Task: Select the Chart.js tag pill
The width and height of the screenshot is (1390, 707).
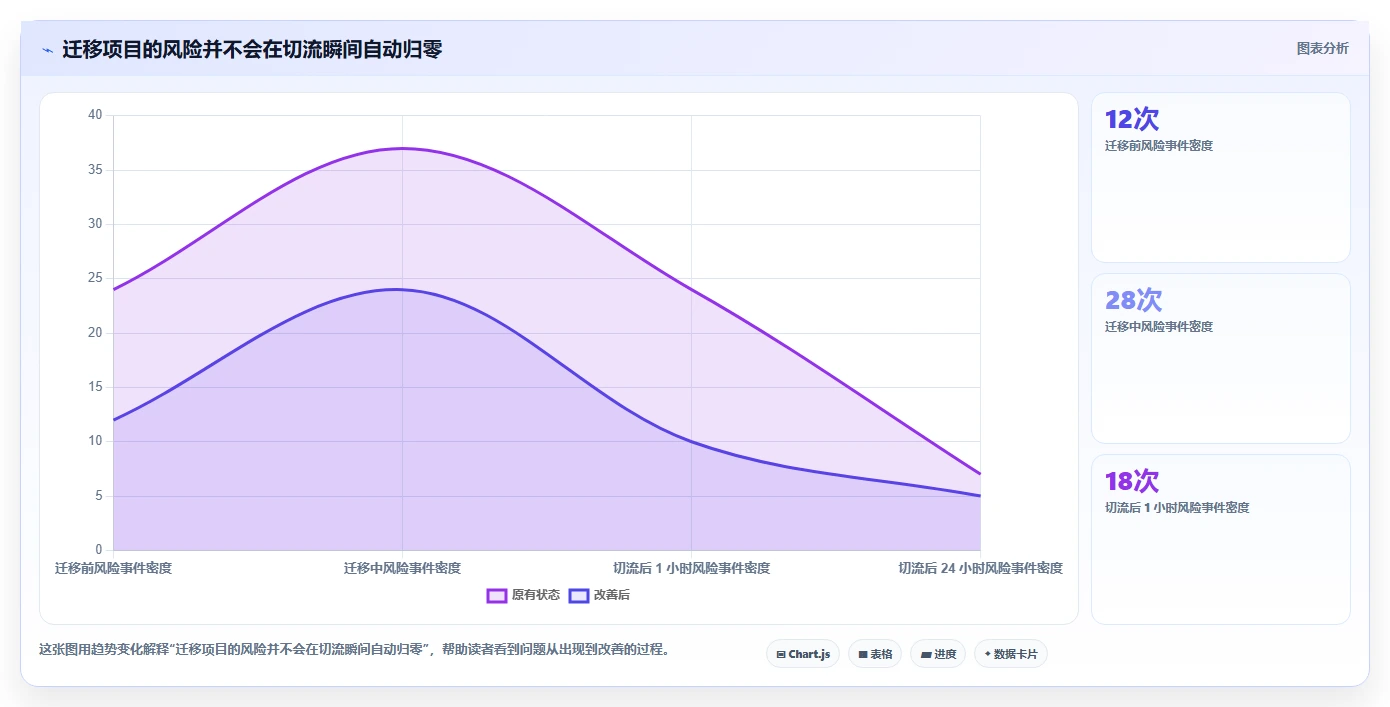Action: 803,654
